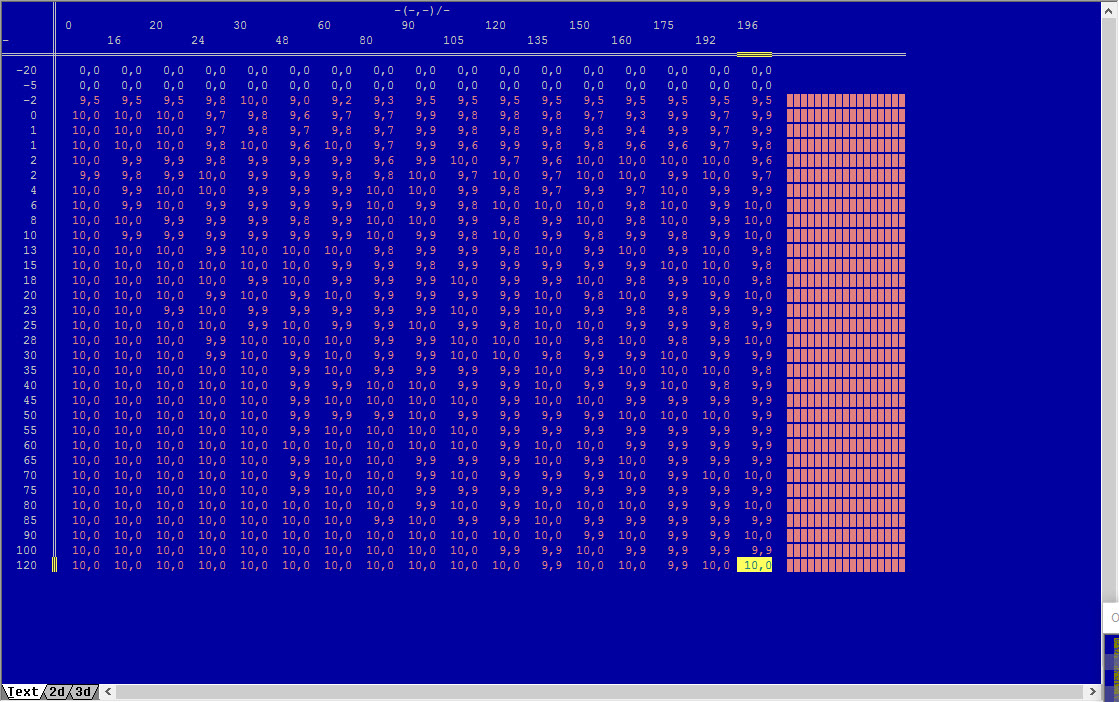This screenshot has height=702, width=1119.
Task: Click the pink bar beside row -2
Action: click(845, 100)
